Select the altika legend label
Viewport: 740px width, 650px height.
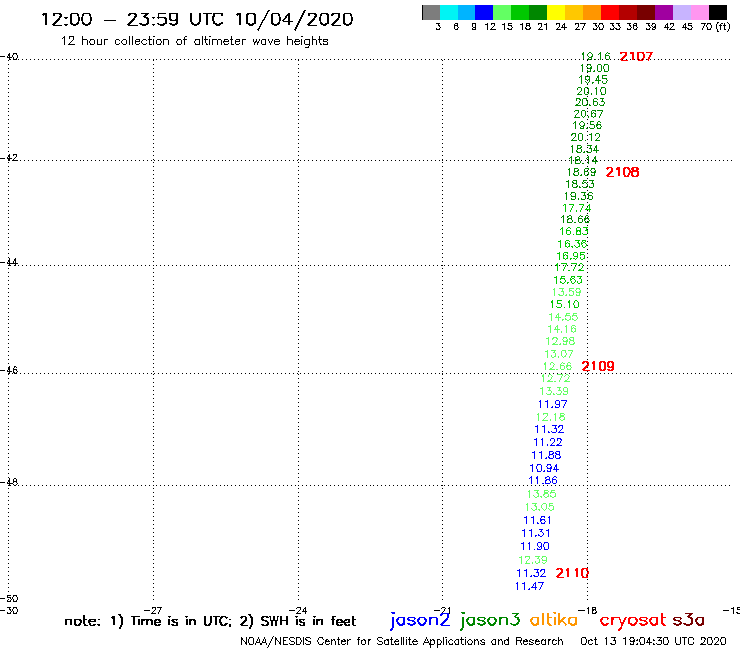pyautogui.click(x=553, y=620)
